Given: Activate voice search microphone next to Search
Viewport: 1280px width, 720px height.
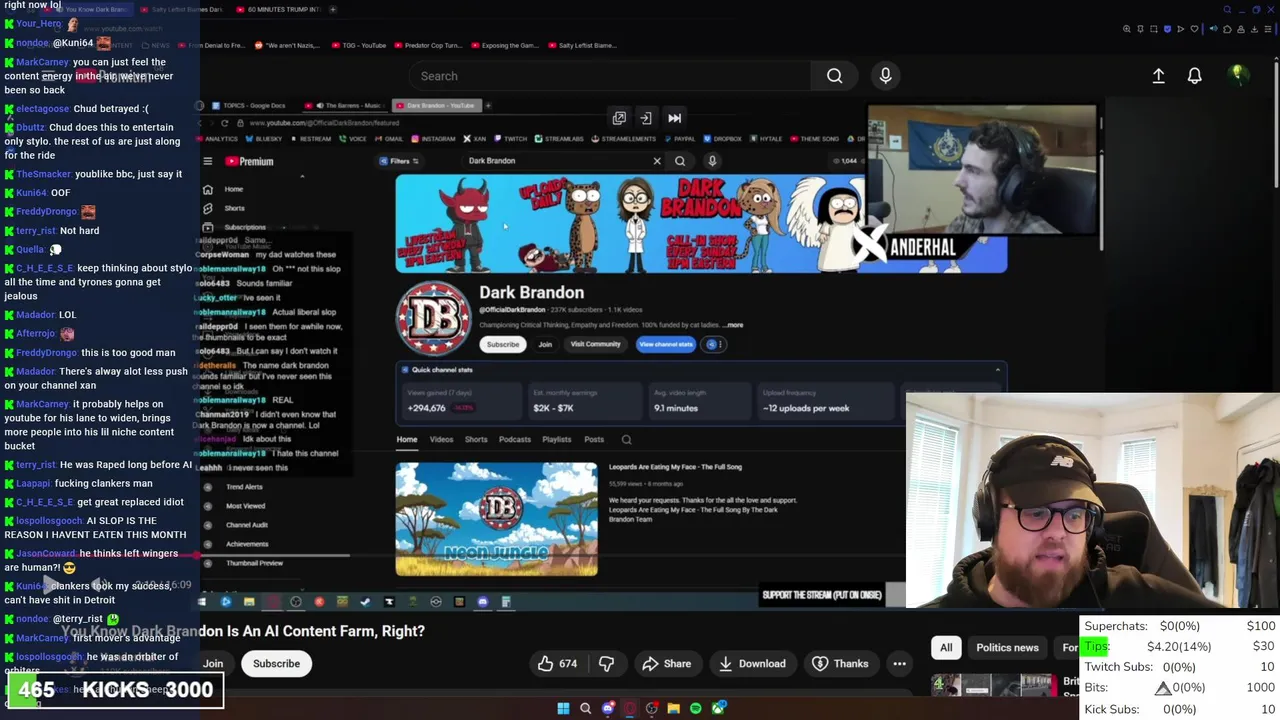Looking at the screenshot, I should (885, 76).
